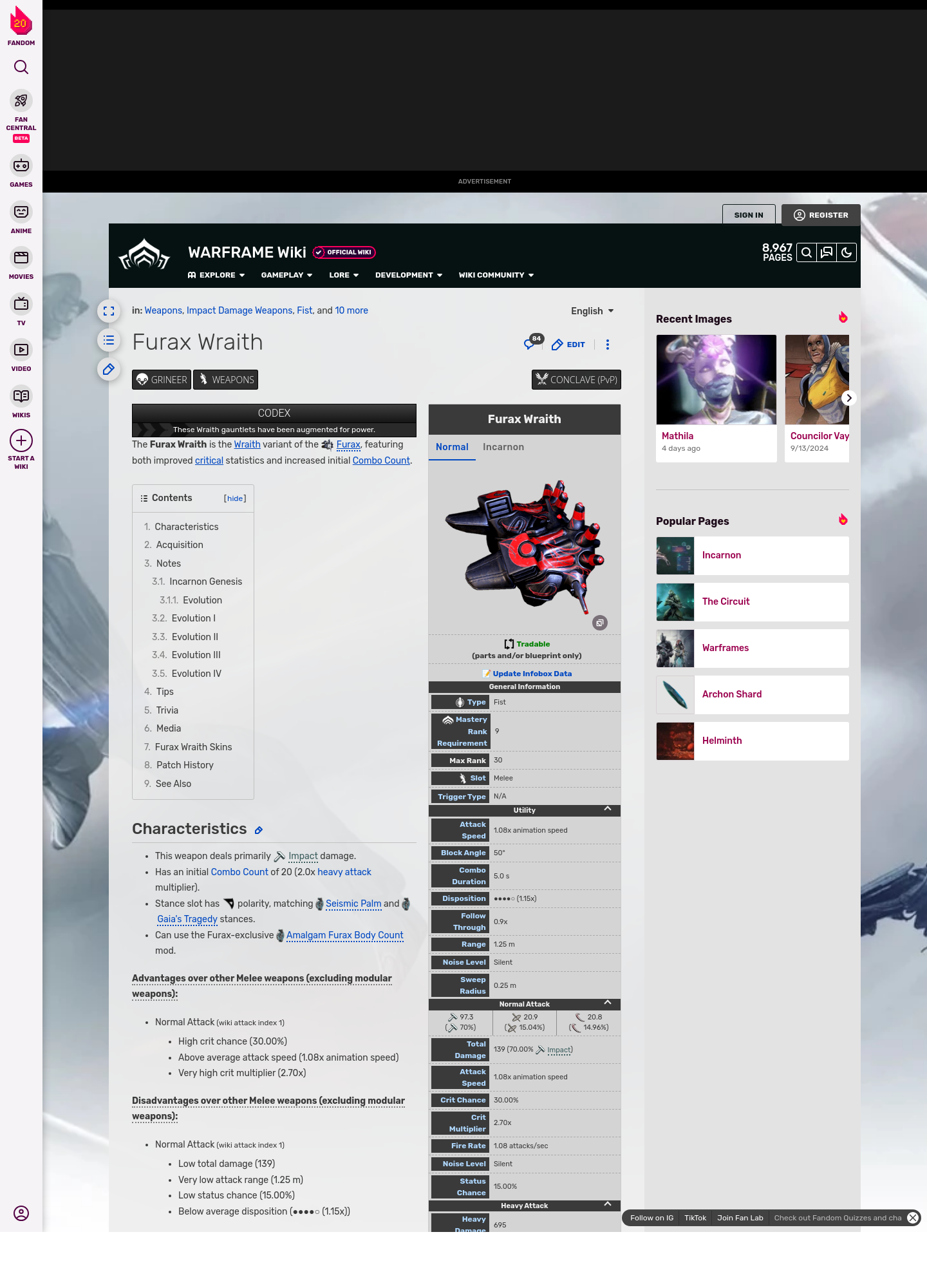
Task: Show next Recent Images with arrow
Action: pyautogui.click(x=849, y=398)
